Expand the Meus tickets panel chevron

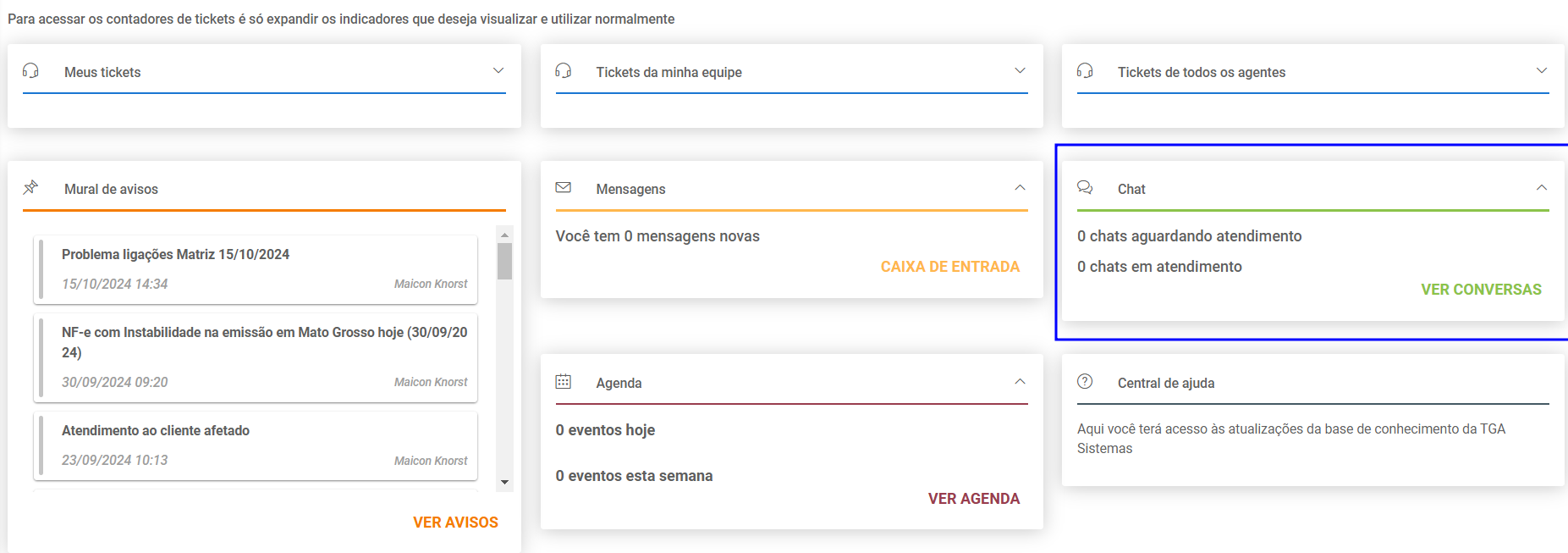click(498, 71)
